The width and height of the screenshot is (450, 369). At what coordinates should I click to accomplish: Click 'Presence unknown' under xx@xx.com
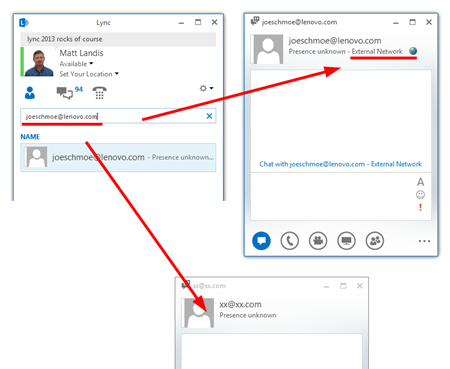click(x=248, y=315)
